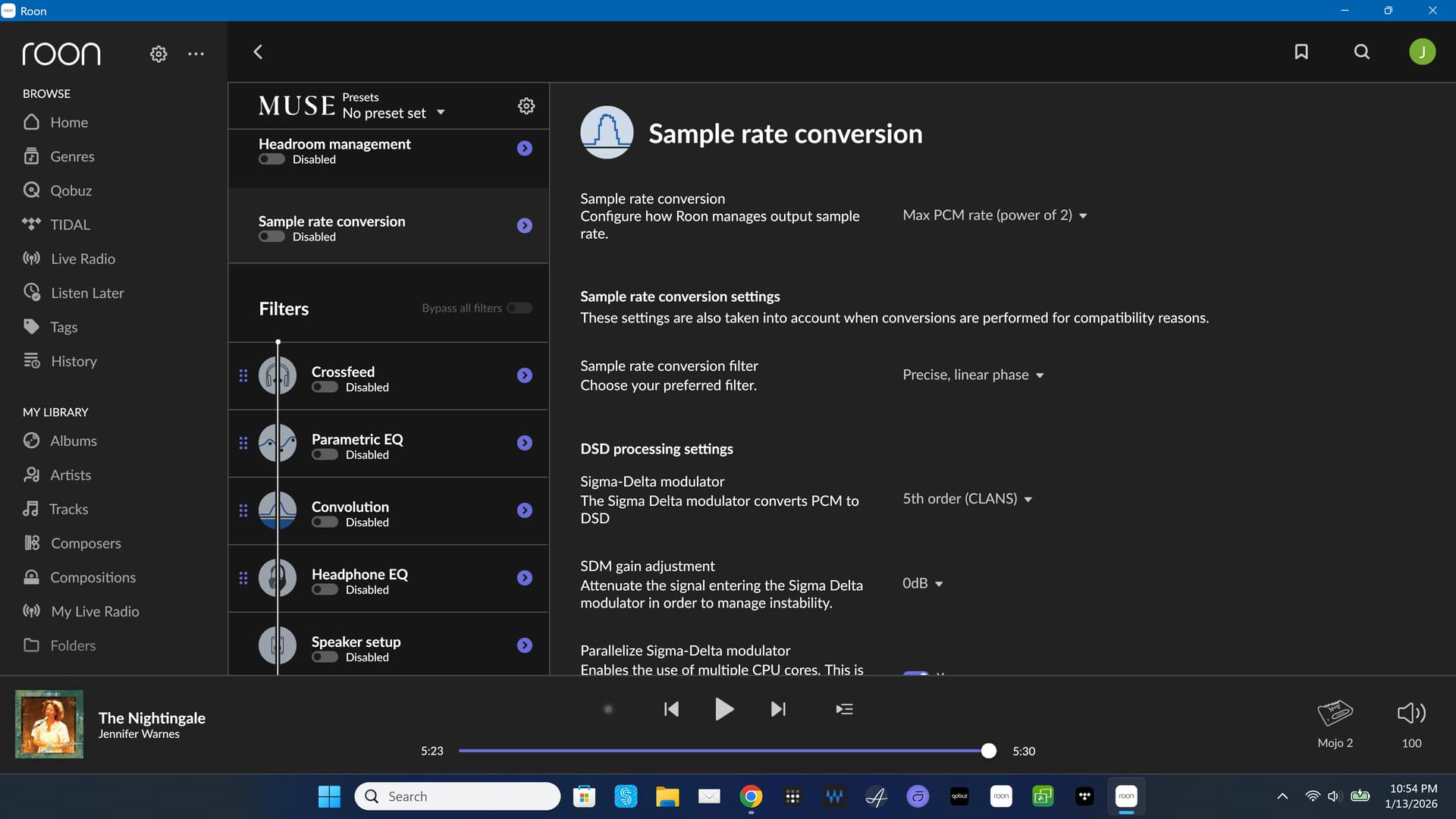Enable the Crossfeed toggle

pyautogui.click(x=325, y=388)
